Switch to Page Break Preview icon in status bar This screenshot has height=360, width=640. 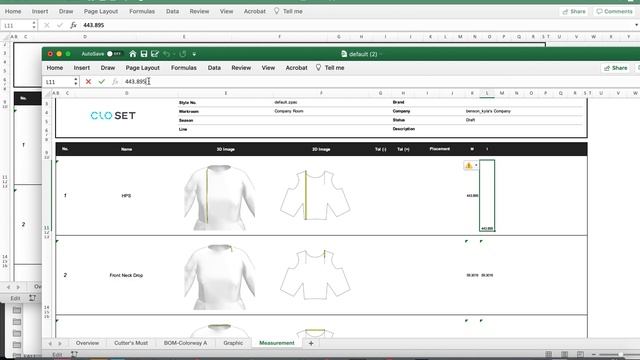click(580, 354)
